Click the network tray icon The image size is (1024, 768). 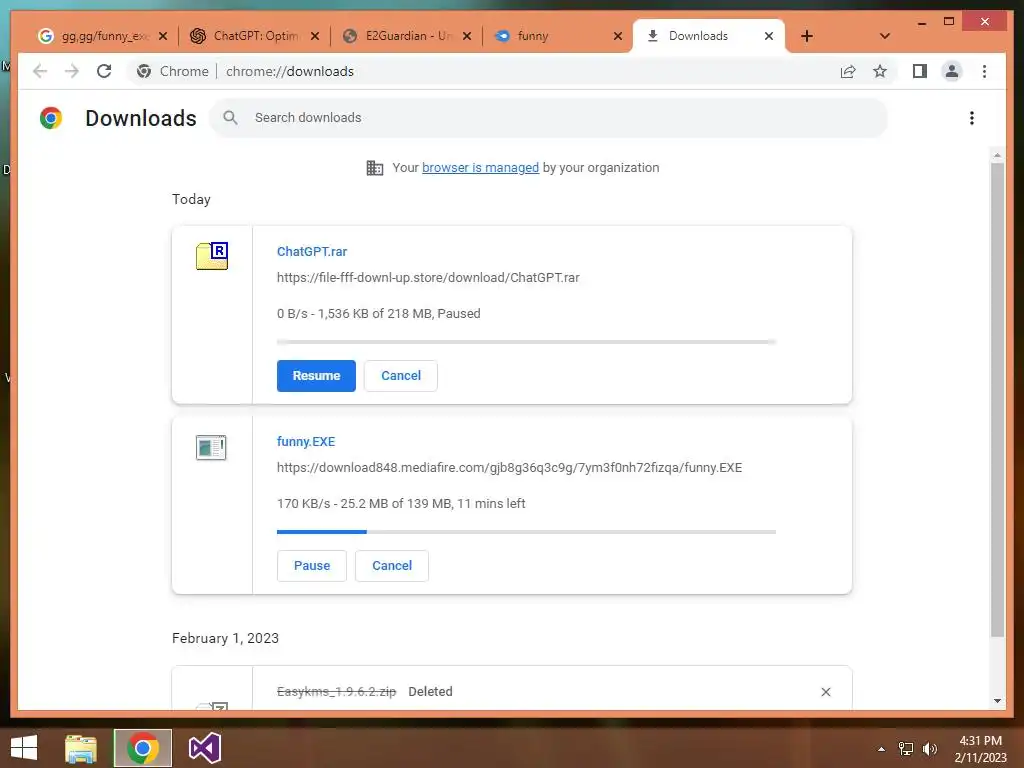tap(906, 749)
